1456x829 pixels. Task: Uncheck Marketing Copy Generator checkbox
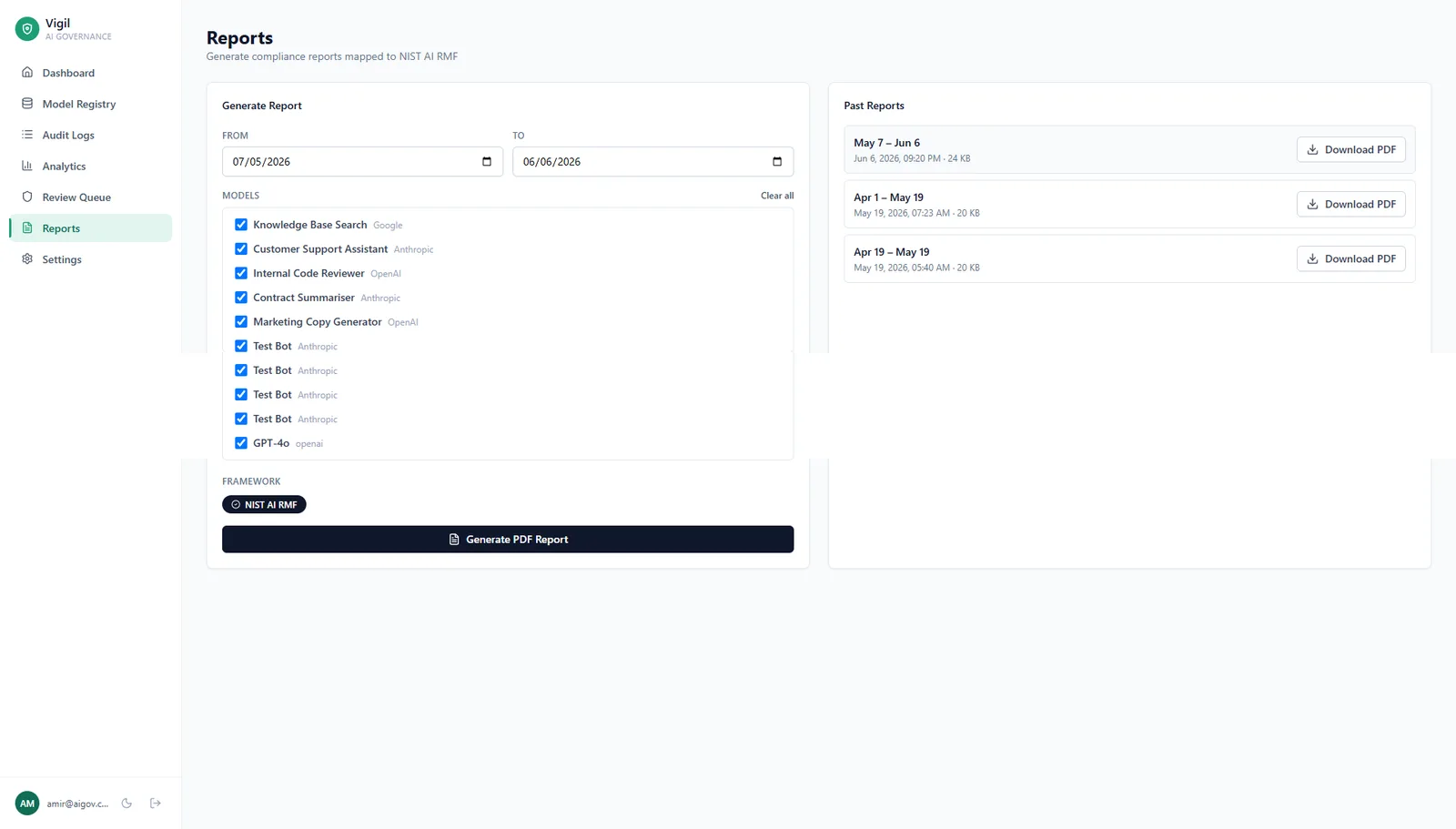coord(241,322)
